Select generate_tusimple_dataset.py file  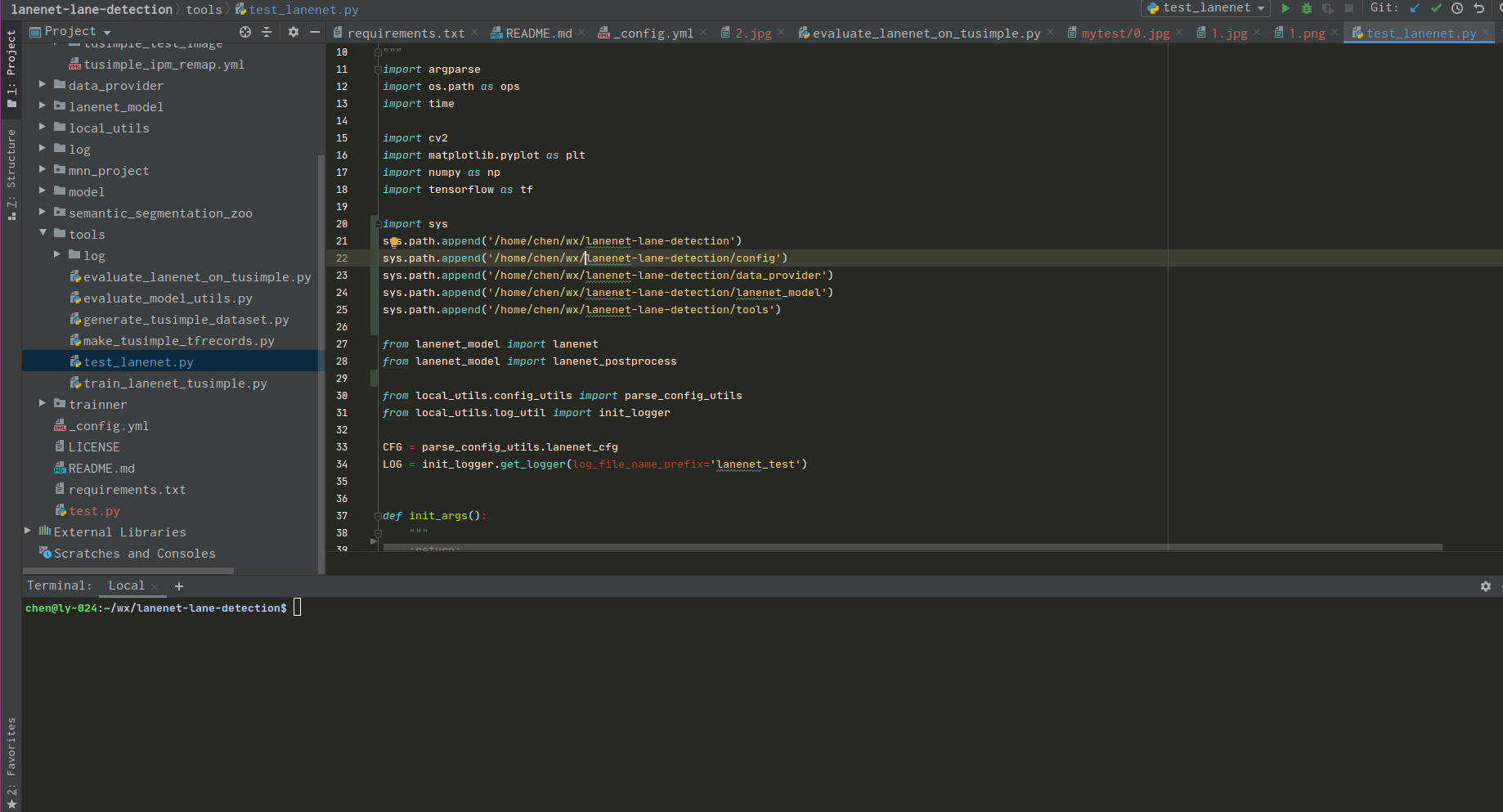(x=186, y=320)
